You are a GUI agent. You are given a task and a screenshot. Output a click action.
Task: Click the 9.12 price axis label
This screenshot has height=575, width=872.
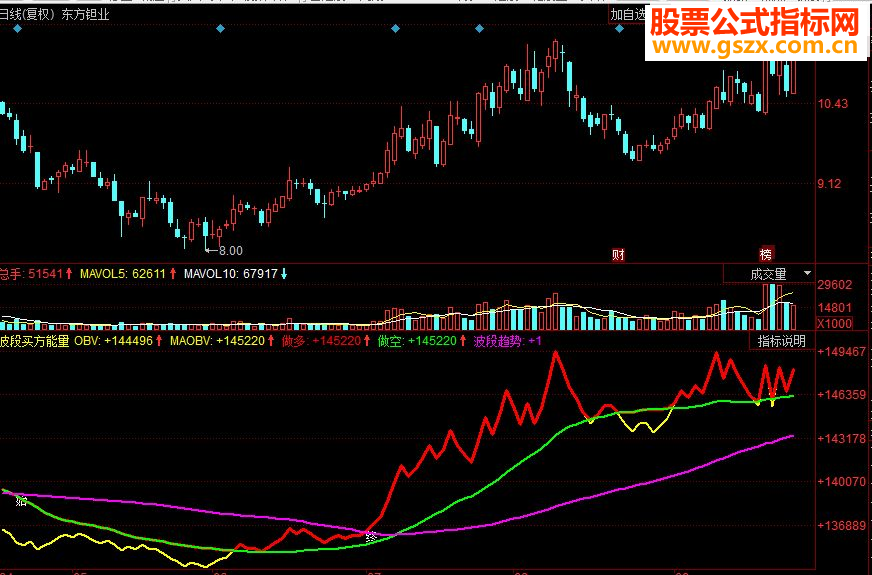coord(829,184)
